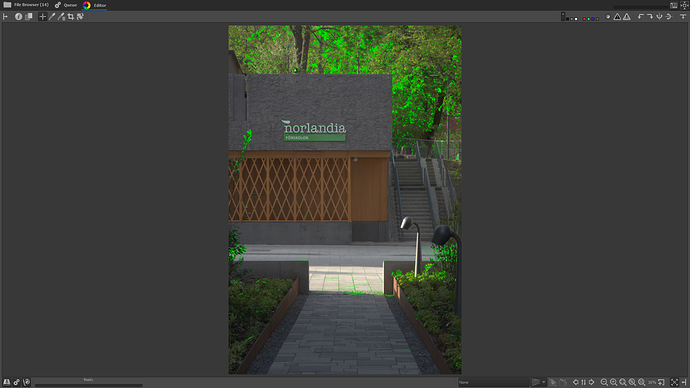Rotate the image right
690x388 pixels.
click(650, 17)
